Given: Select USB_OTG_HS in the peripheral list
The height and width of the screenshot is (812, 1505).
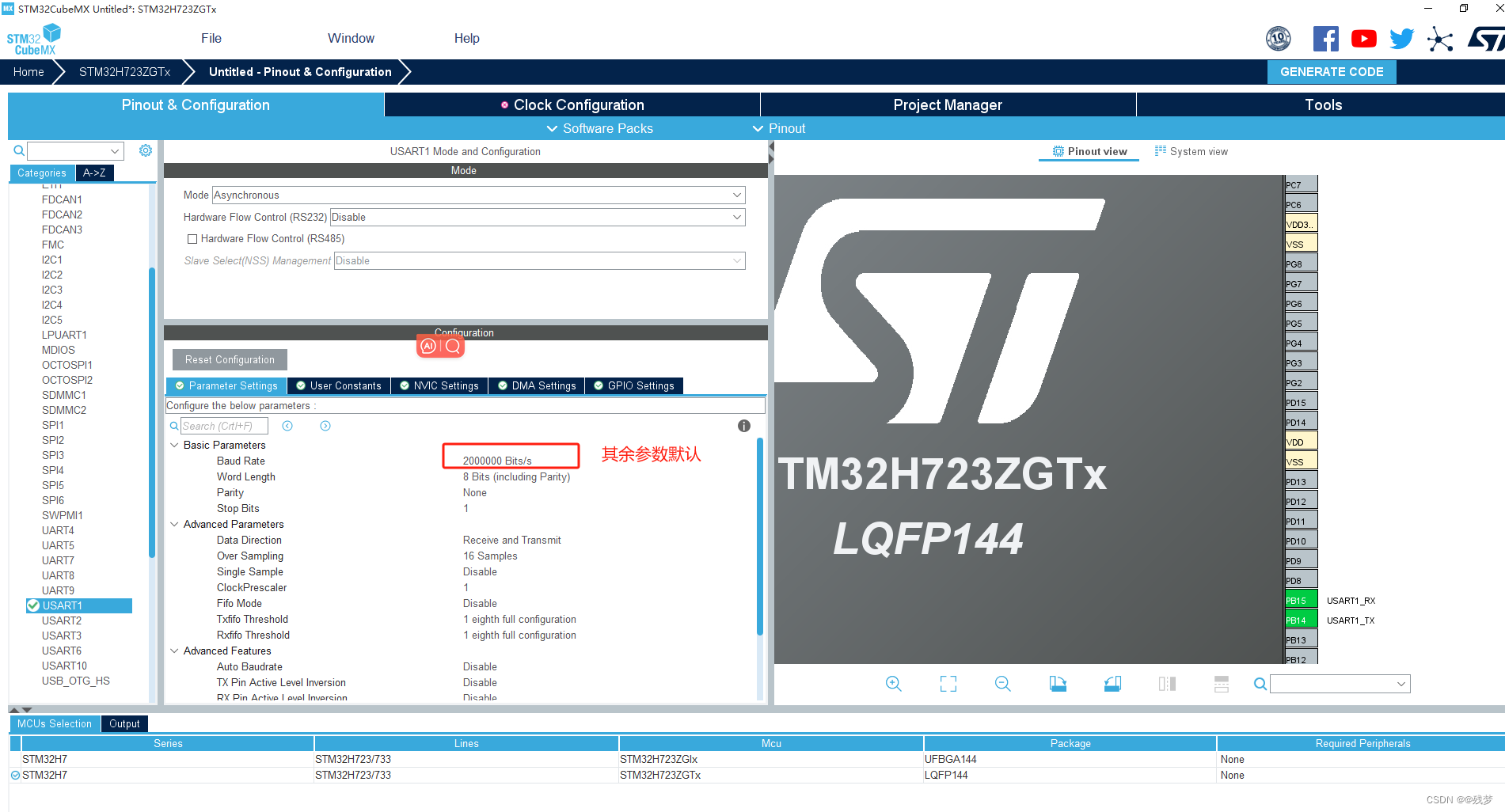Looking at the screenshot, I should [76, 681].
